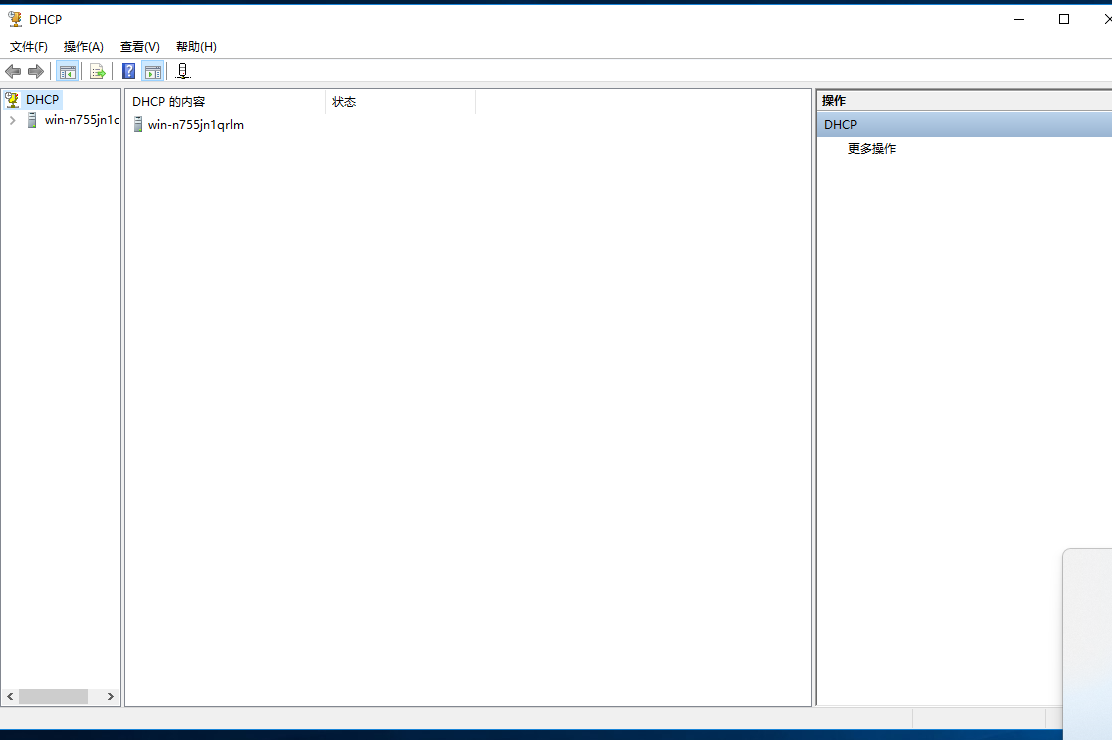Toggle the show/hide console tree icon
Viewport: 1112px width, 740px height.
coord(67,72)
